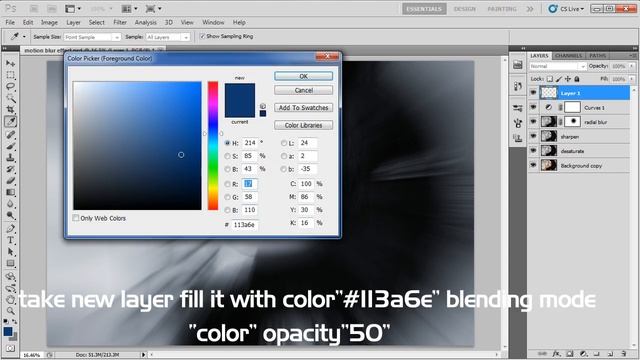Open the Adjustments panel icon

coord(518,107)
